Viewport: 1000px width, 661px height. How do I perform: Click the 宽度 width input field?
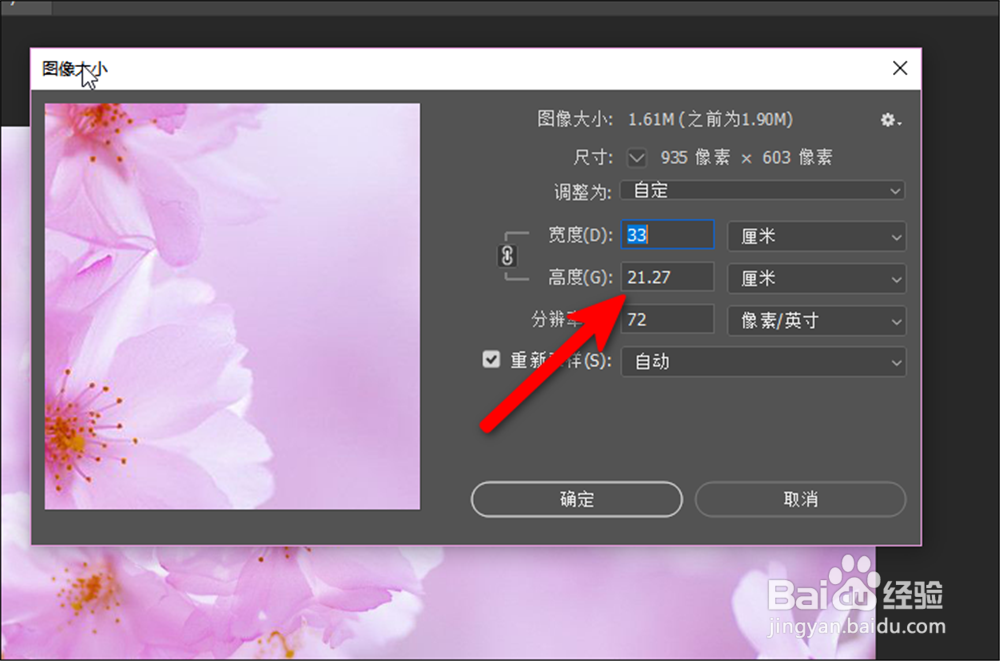tap(667, 235)
